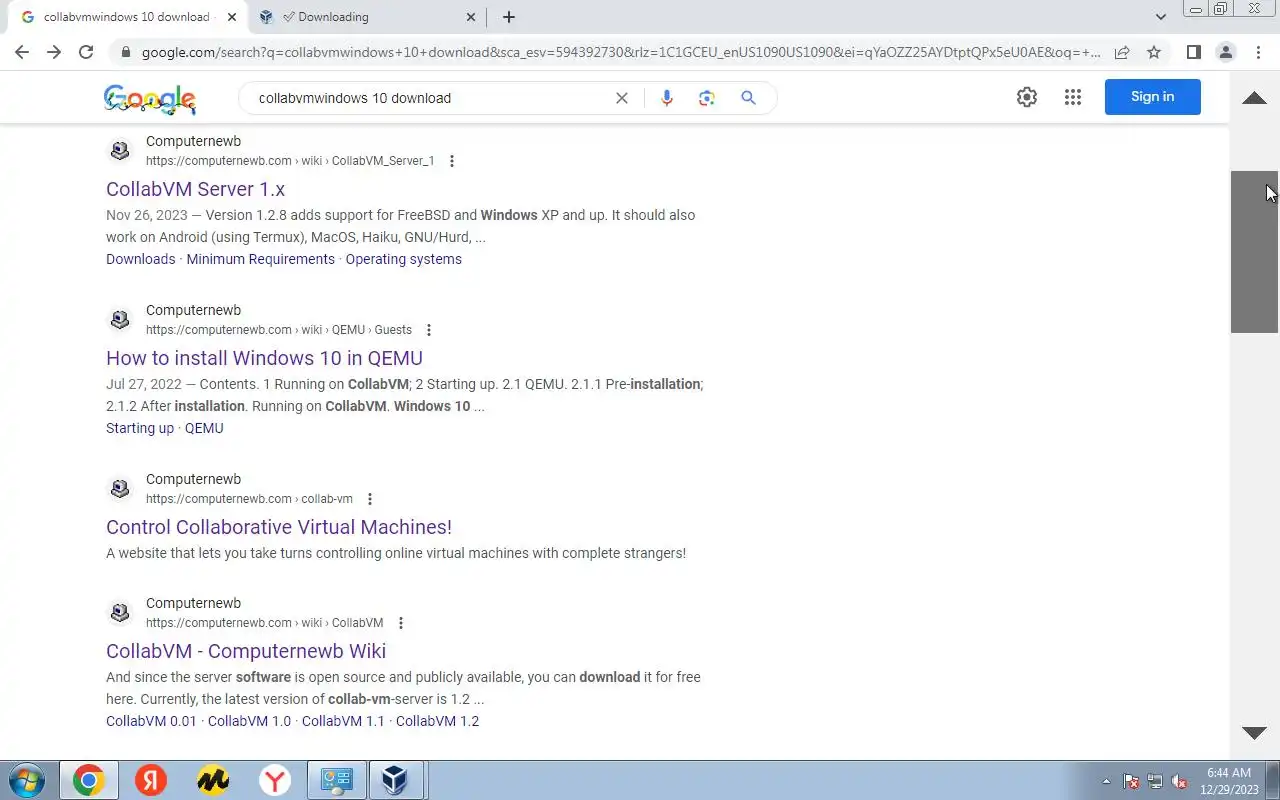This screenshot has height=800, width=1280.
Task: Launch Yandex Browser from the taskbar
Action: click(x=275, y=780)
